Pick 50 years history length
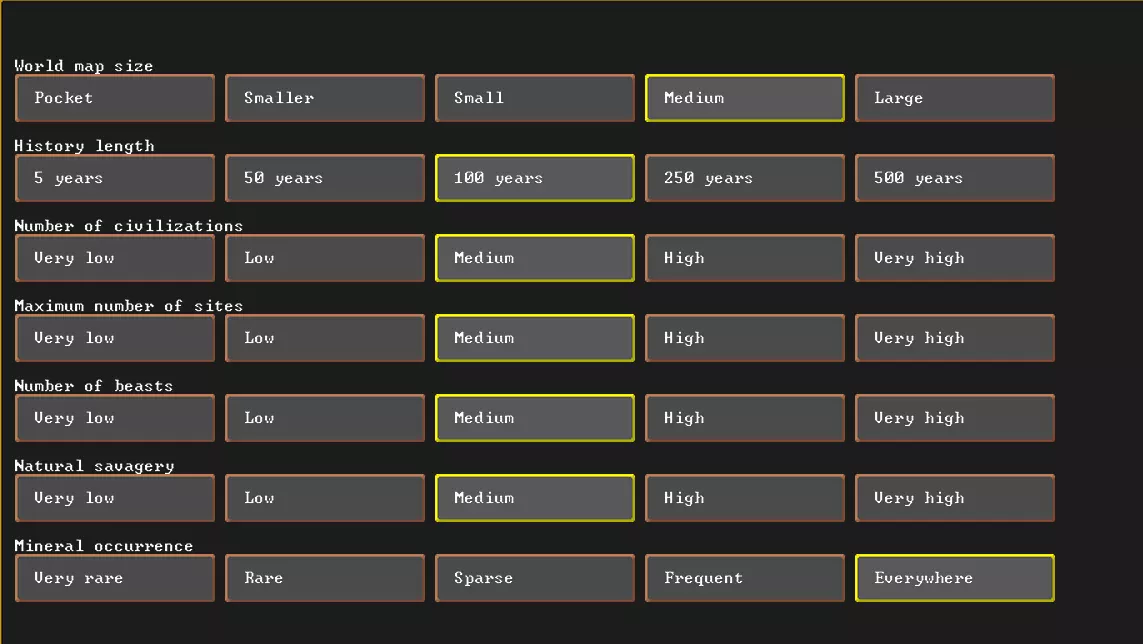The width and height of the screenshot is (1143, 644). (325, 178)
